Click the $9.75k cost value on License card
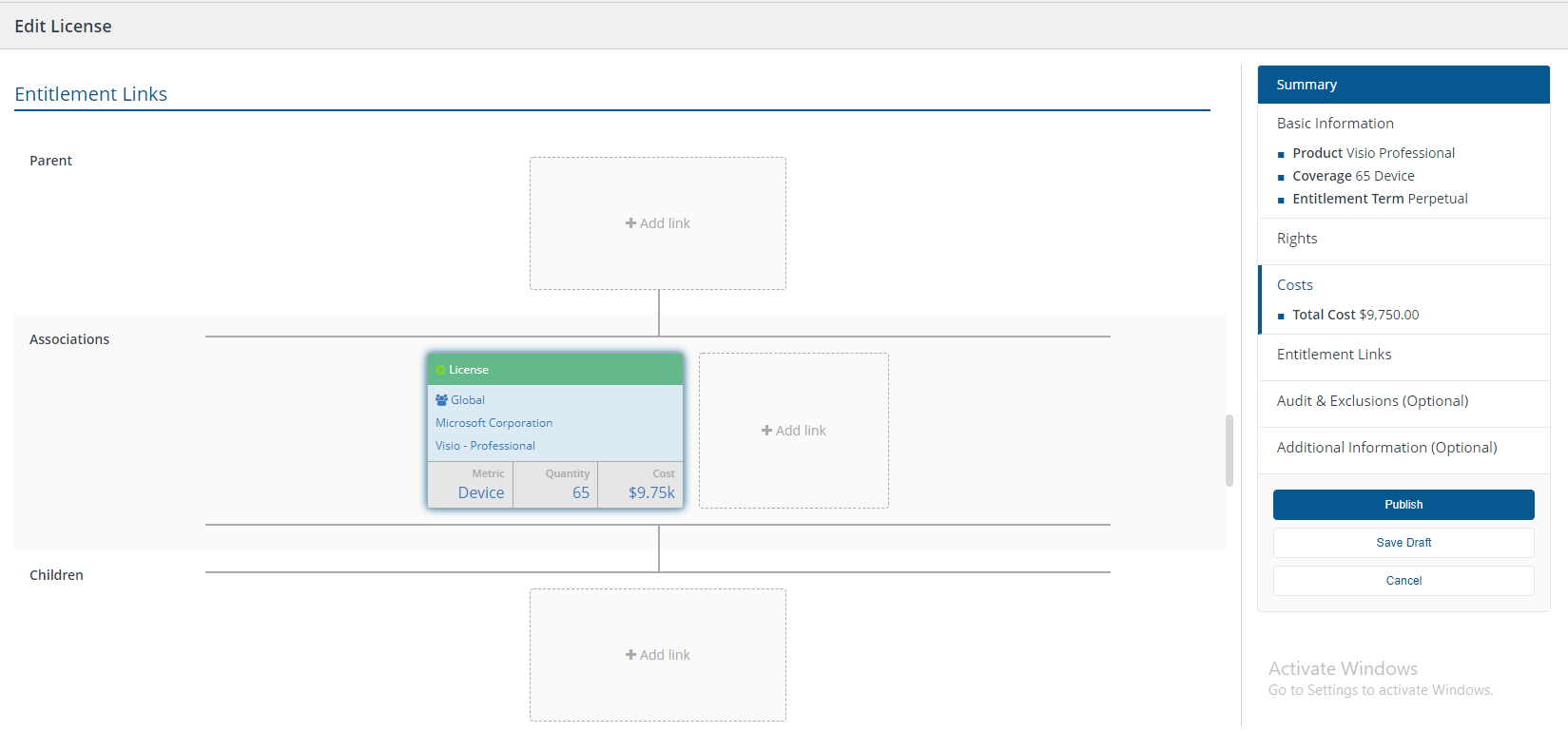The height and width of the screenshot is (732, 1568). [651, 492]
